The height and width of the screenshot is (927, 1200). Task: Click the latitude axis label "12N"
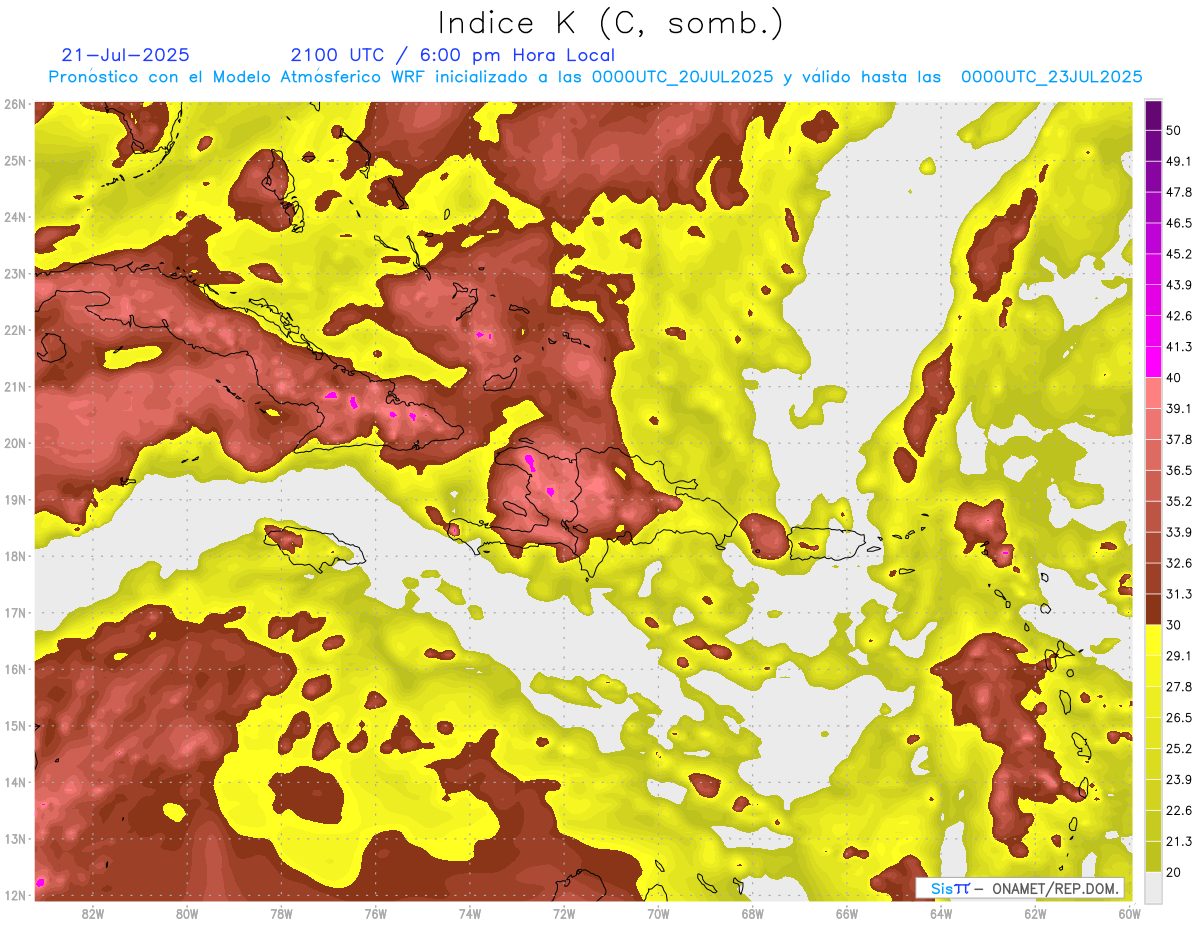pos(15,895)
